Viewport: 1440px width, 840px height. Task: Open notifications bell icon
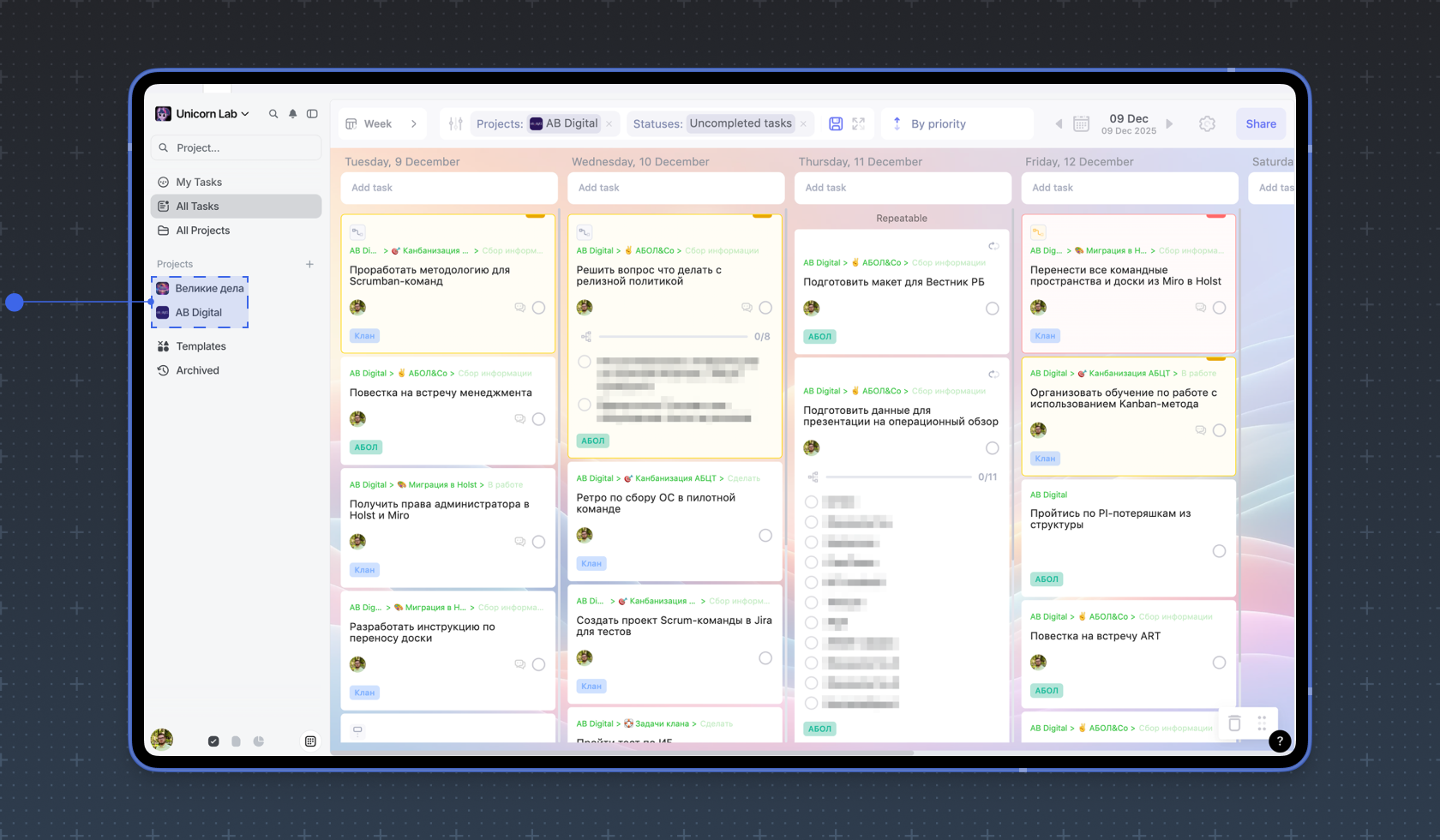293,114
